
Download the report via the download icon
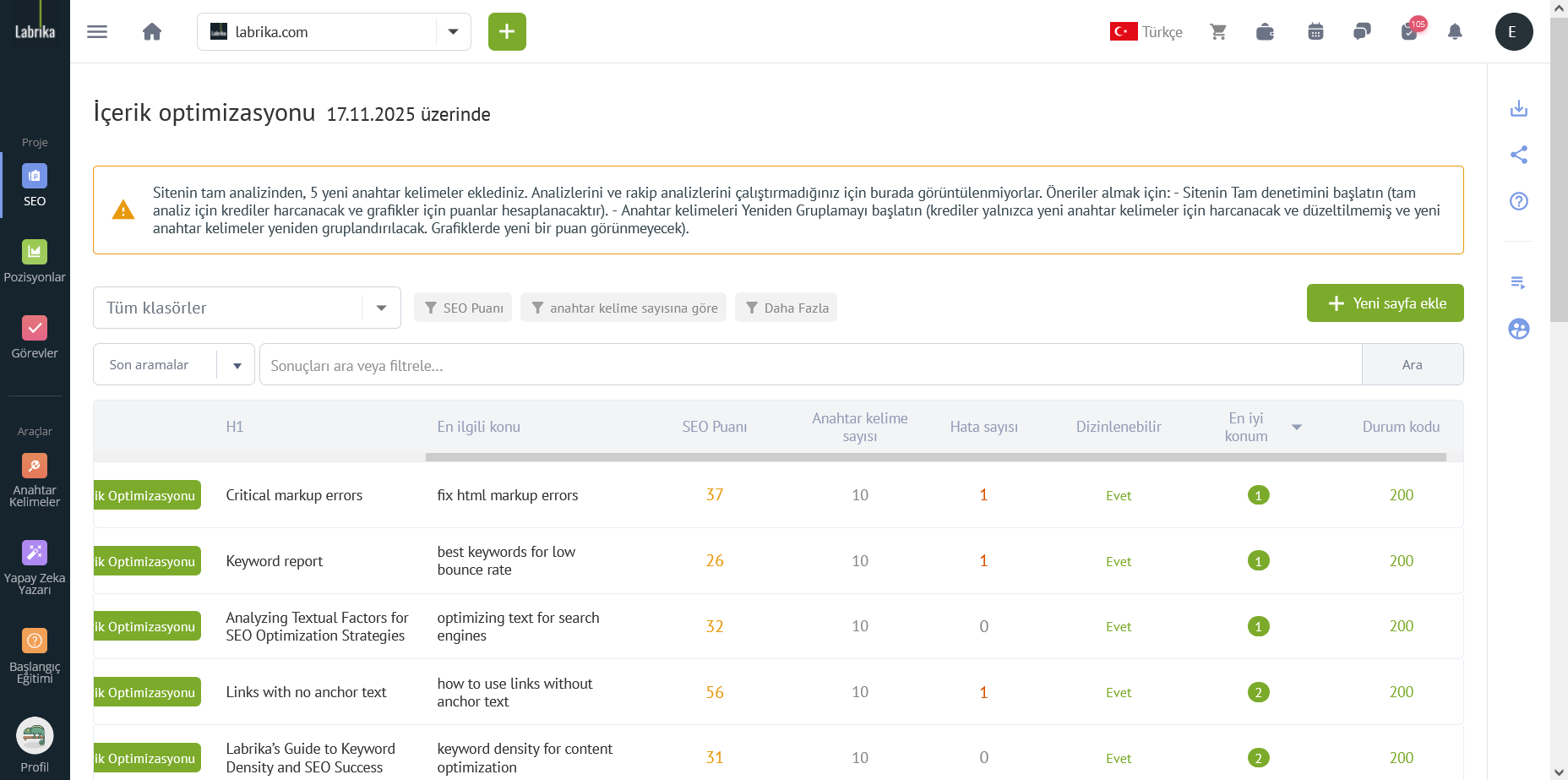[1518, 108]
